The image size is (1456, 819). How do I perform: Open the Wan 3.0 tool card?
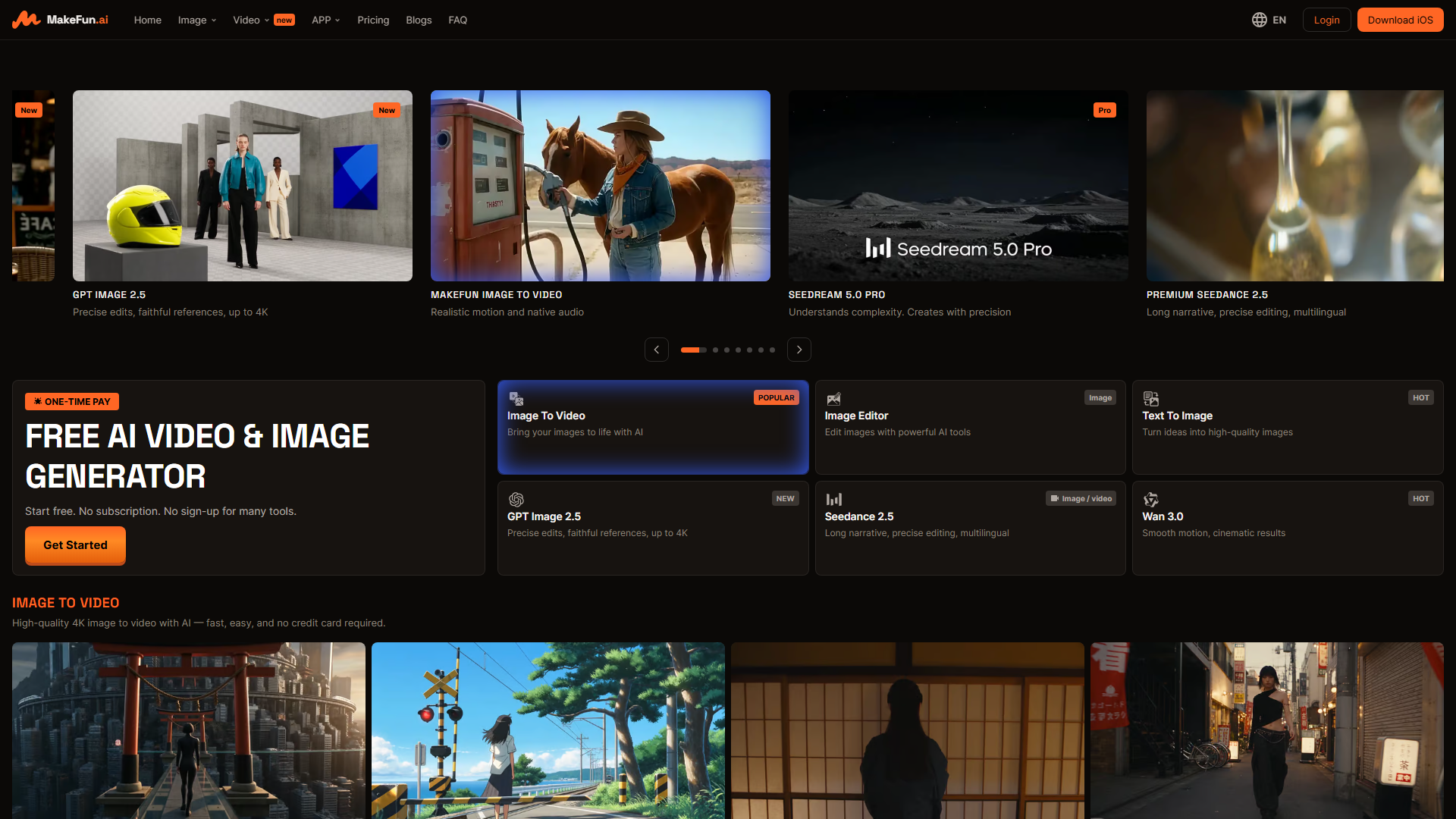click(1288, 528)
